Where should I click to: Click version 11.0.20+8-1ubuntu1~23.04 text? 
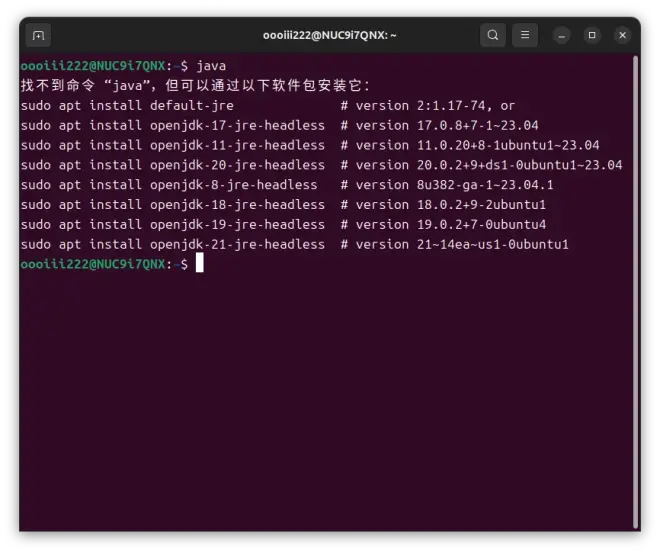tap(478, 145)
